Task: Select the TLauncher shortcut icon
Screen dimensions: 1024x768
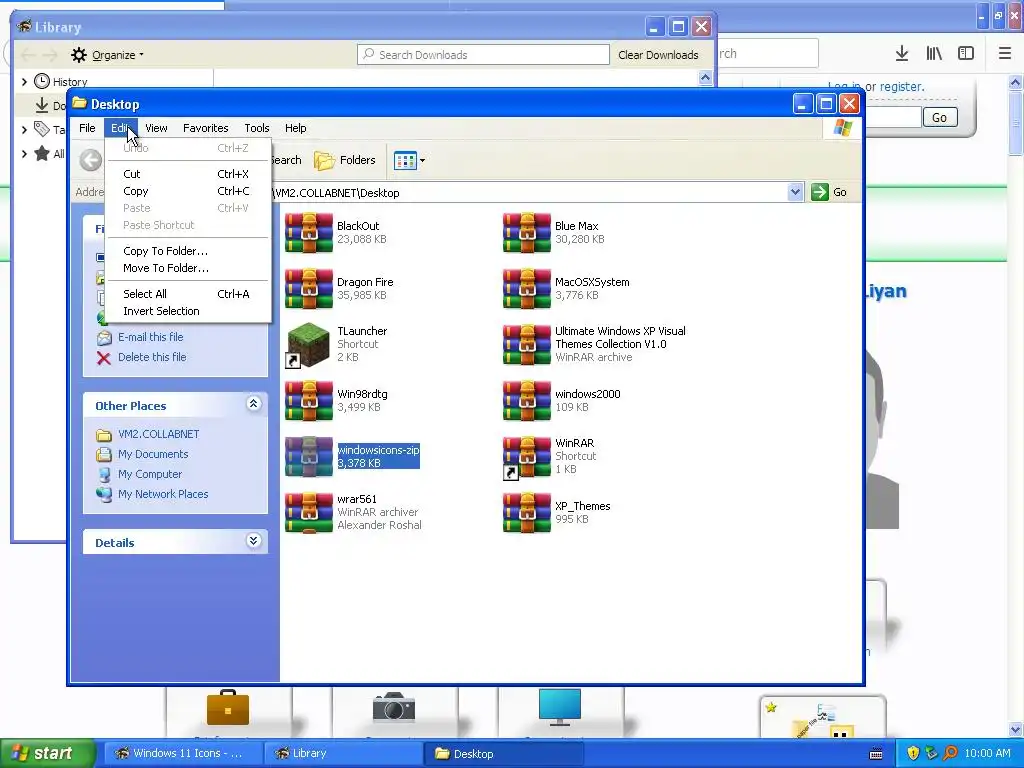Action: (309, 345)
